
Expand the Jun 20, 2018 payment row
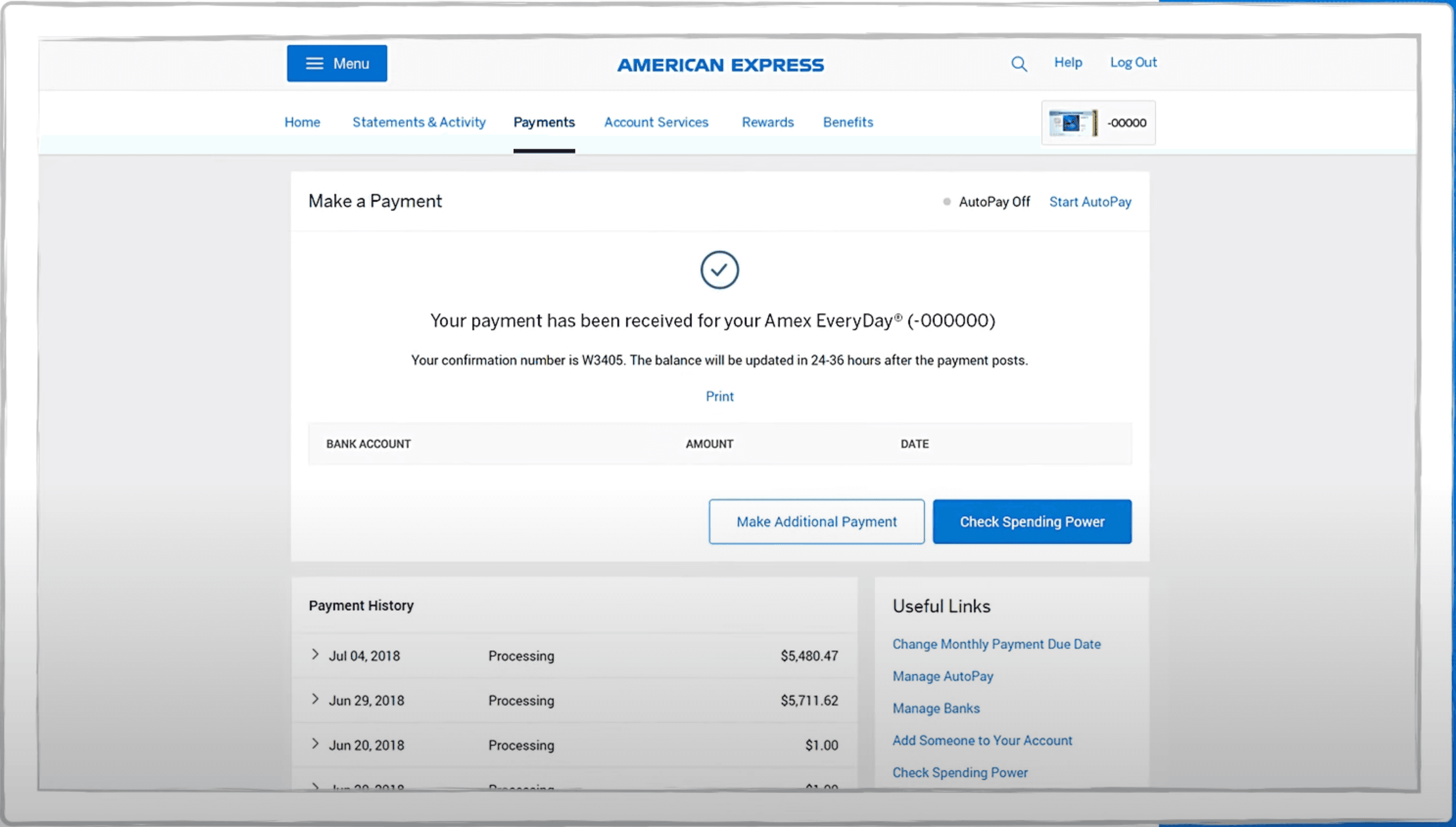tap(315, 744)
